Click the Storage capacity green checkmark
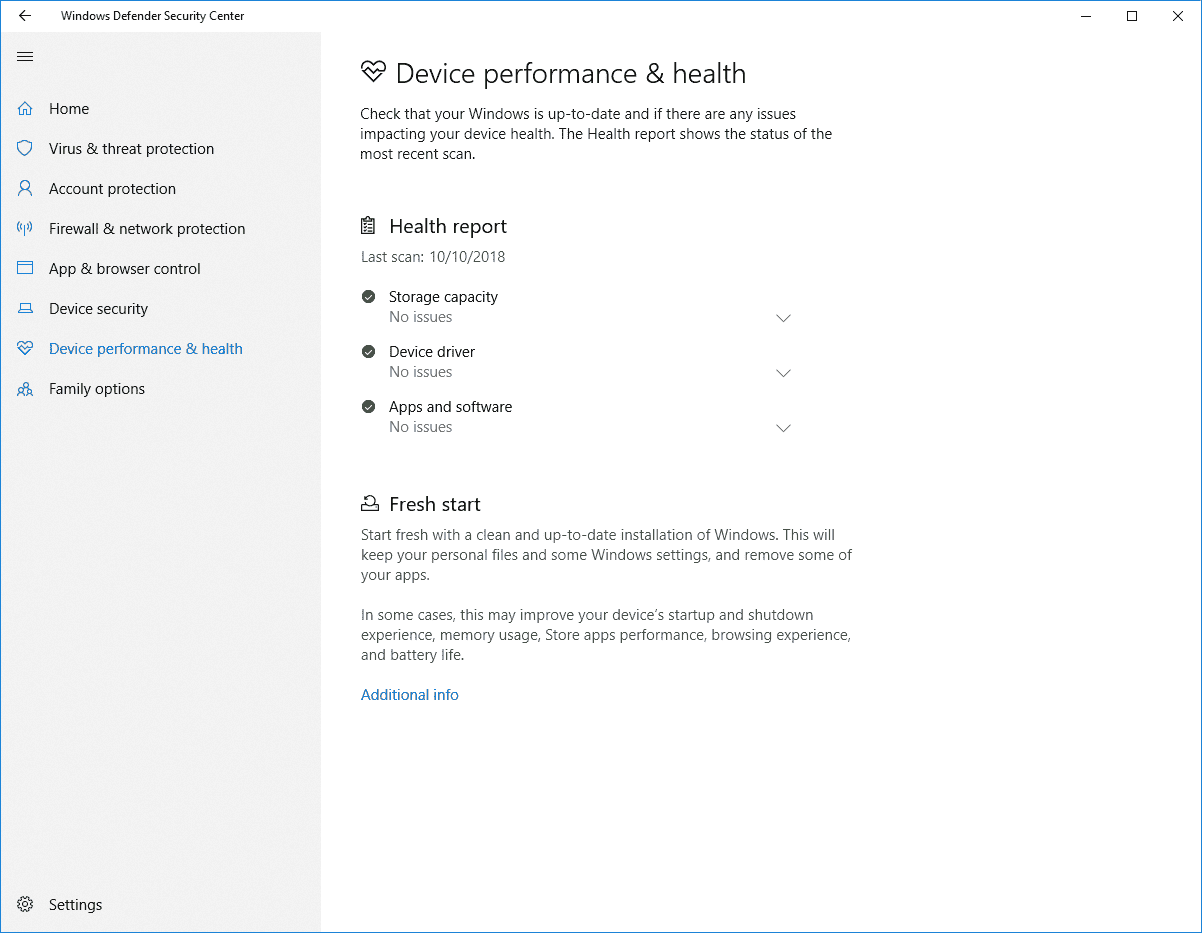The image size is (1202, 933). pyautogui.click(x=369, y=297)
